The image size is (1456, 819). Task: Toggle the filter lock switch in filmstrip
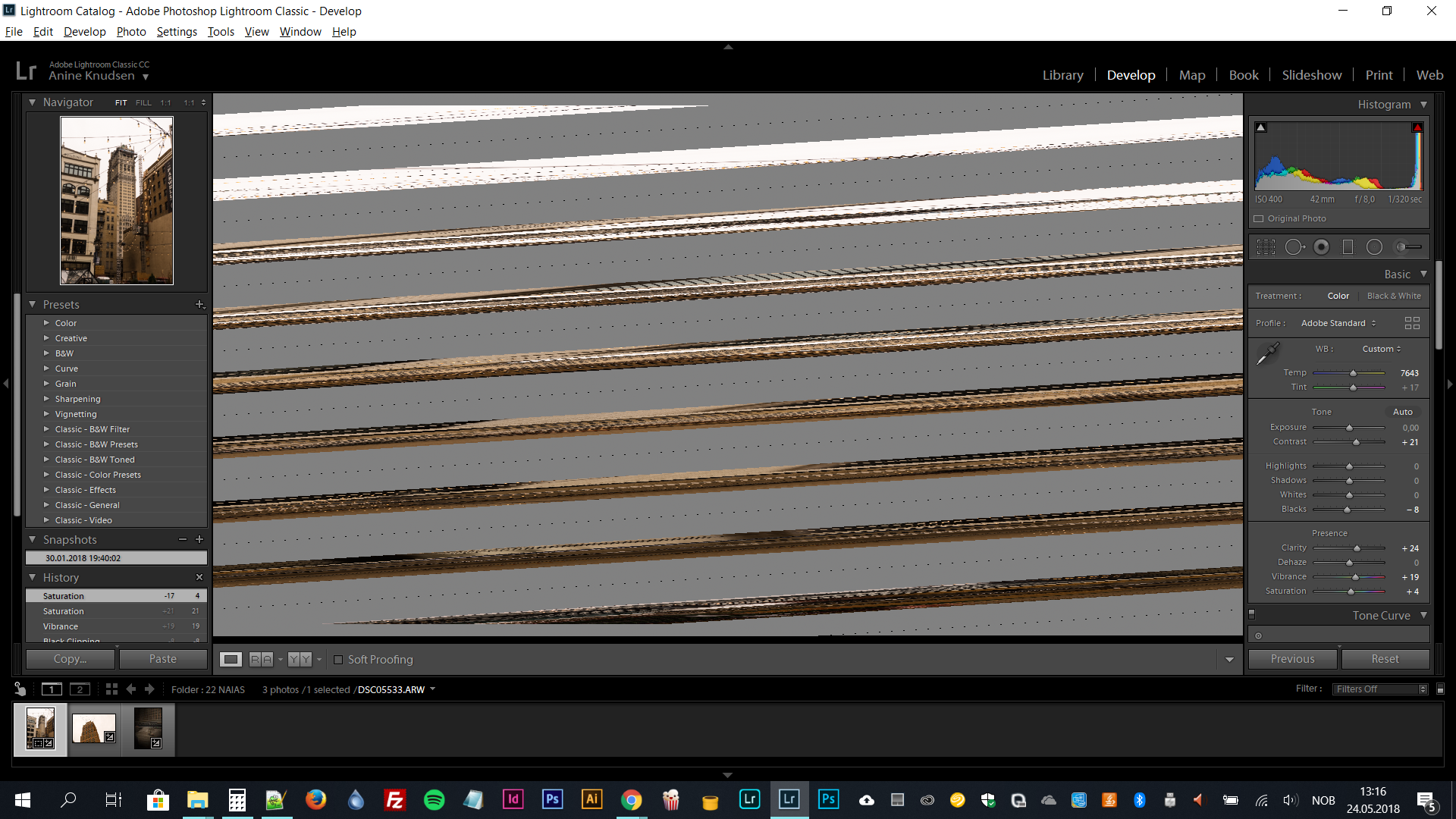(1441, 689)
